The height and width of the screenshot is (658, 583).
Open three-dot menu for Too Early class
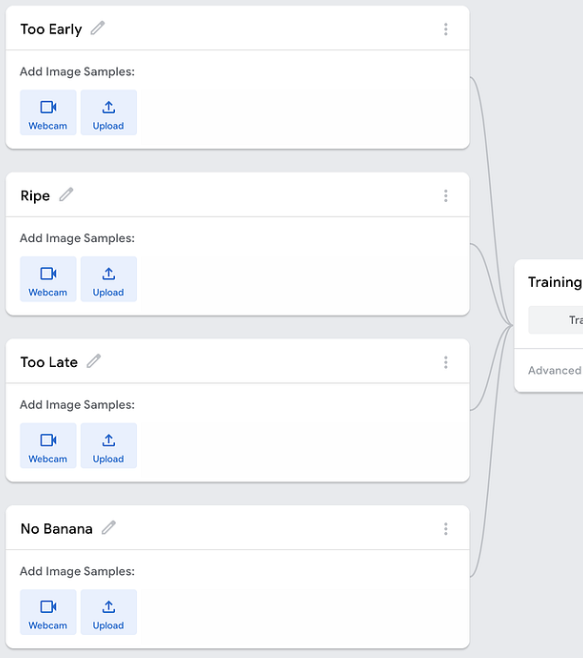(446, 29)
